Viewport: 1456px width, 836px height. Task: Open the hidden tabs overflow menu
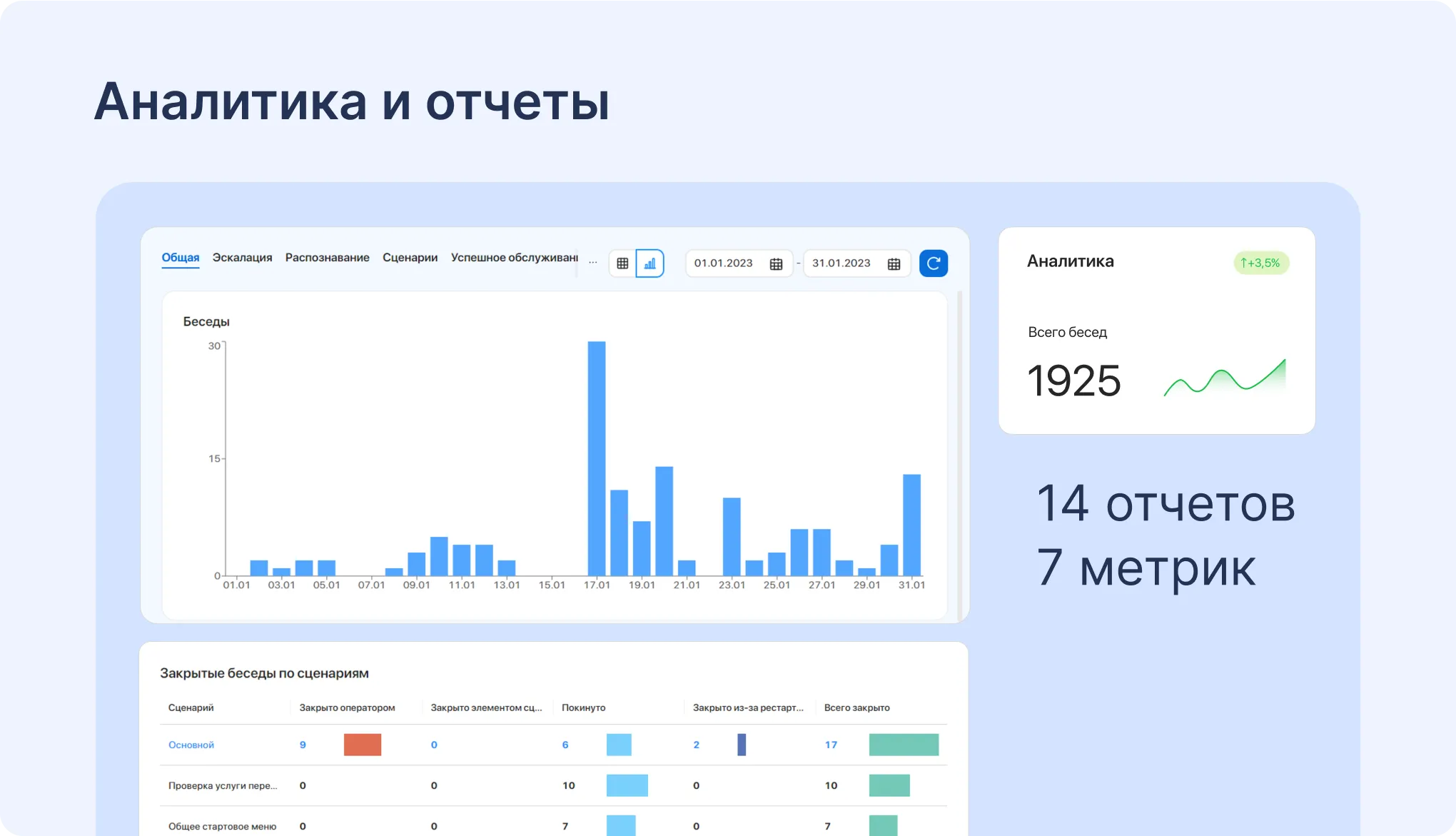point(593,261)
